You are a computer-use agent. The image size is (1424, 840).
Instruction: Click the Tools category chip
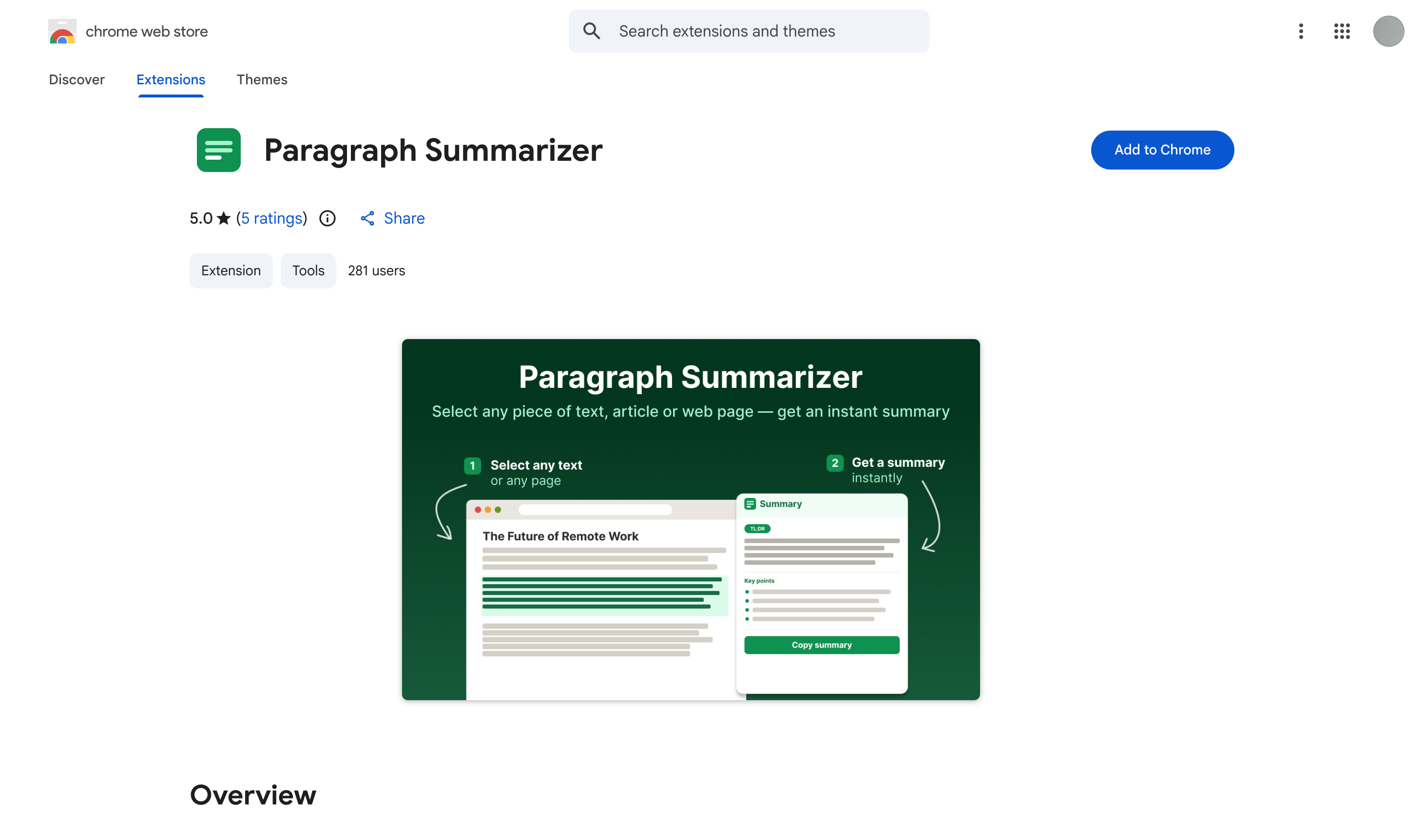click(x=308, y=270)
